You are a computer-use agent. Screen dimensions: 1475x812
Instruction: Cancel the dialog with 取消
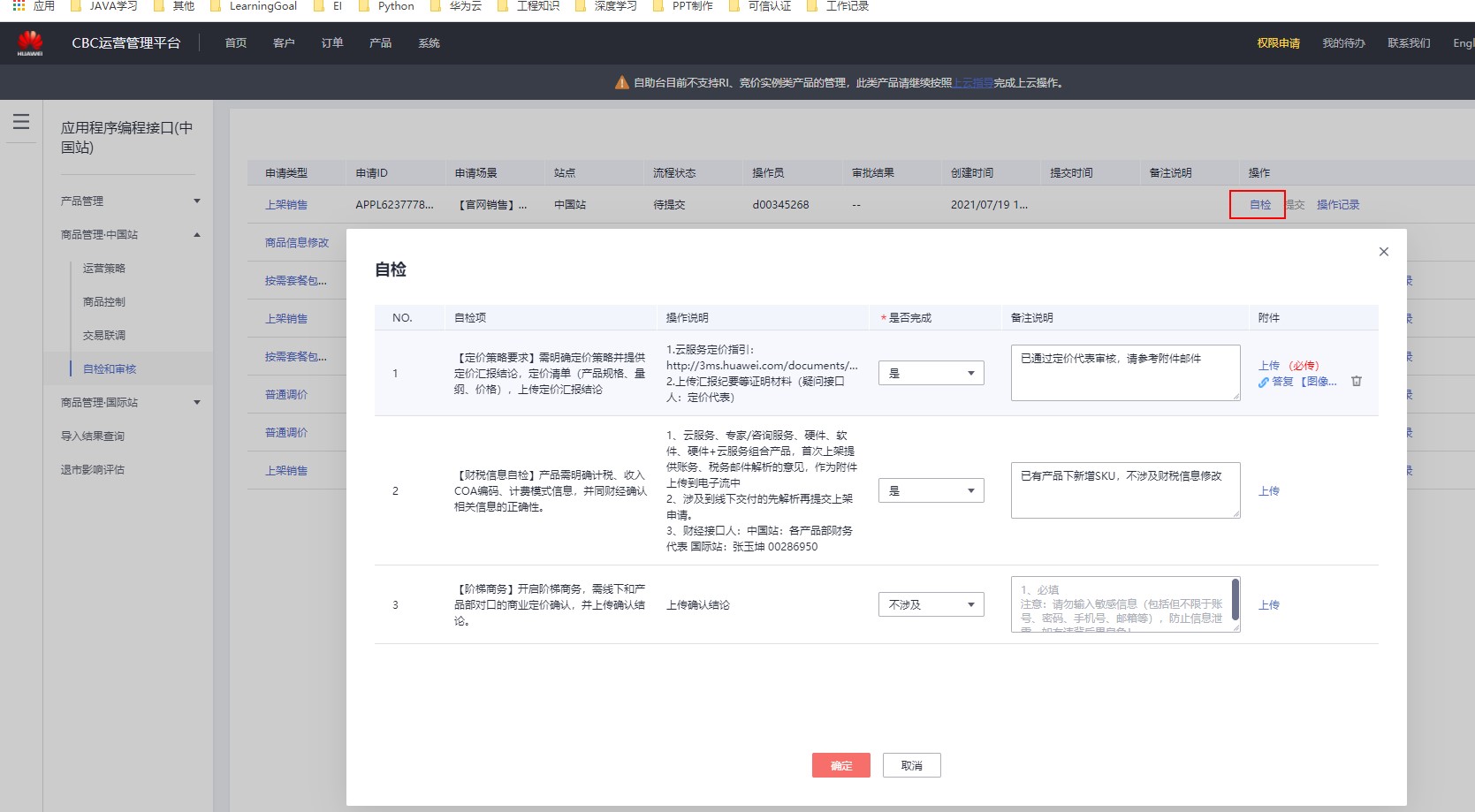(912, 765)
